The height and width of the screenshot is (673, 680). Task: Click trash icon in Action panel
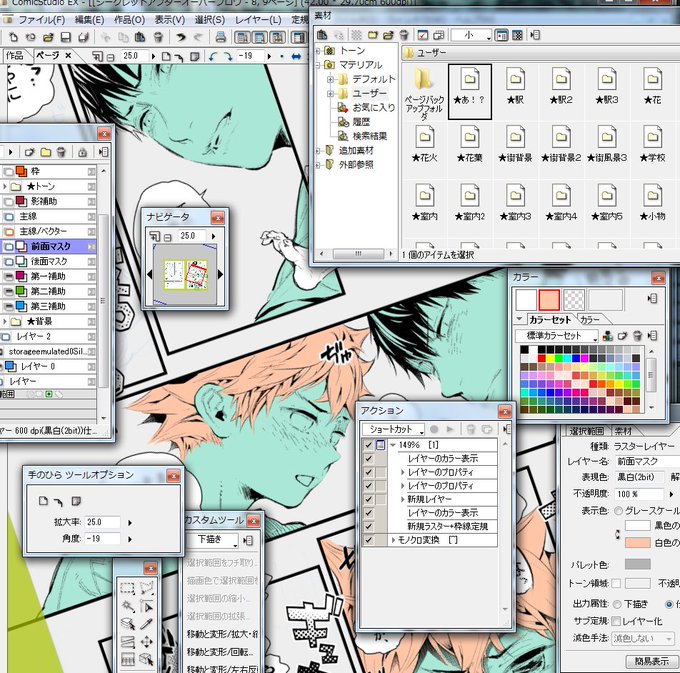(470, 429)
